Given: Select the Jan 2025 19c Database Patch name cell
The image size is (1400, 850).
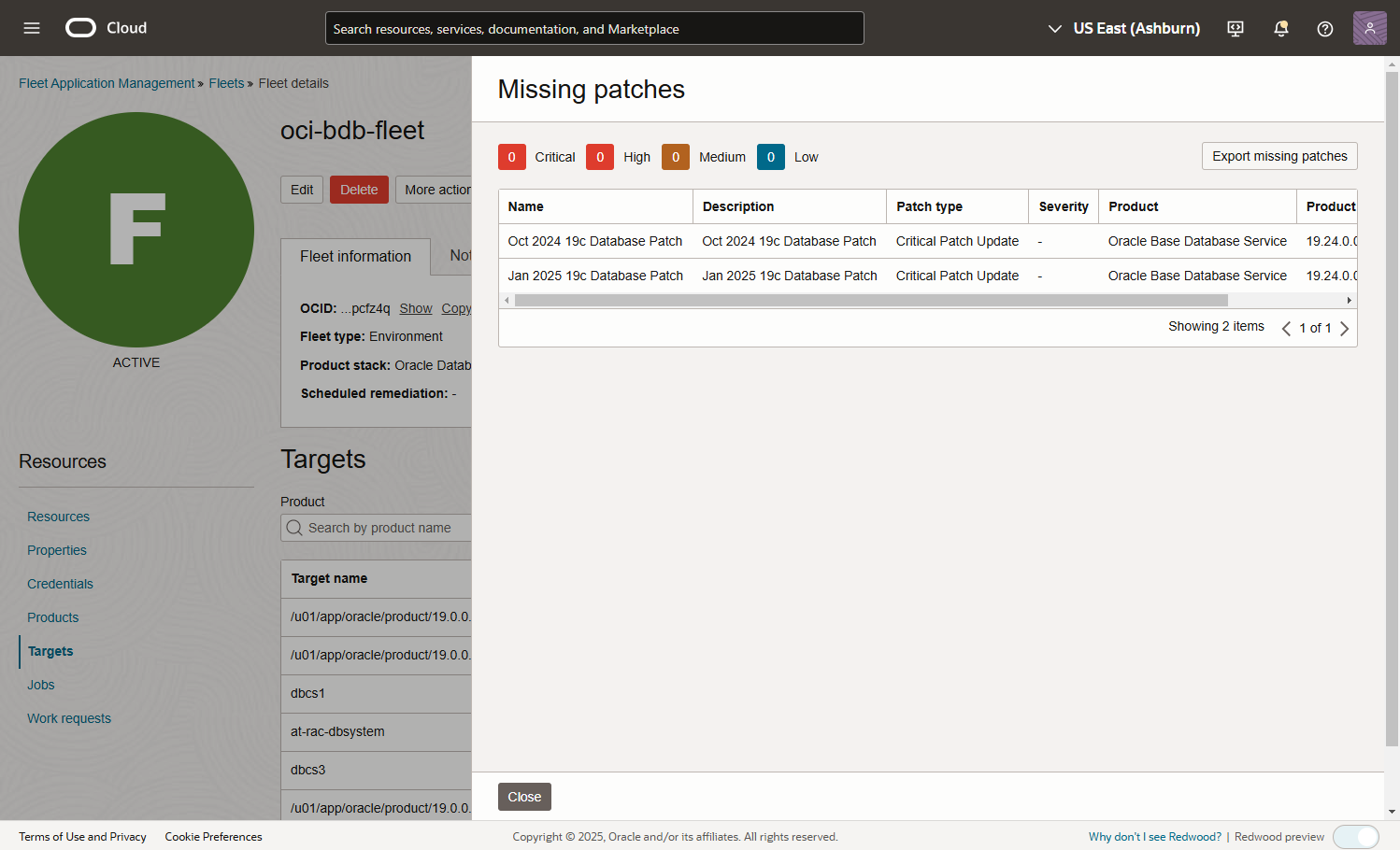Looking at the screenshot, I should pos(595,276).
